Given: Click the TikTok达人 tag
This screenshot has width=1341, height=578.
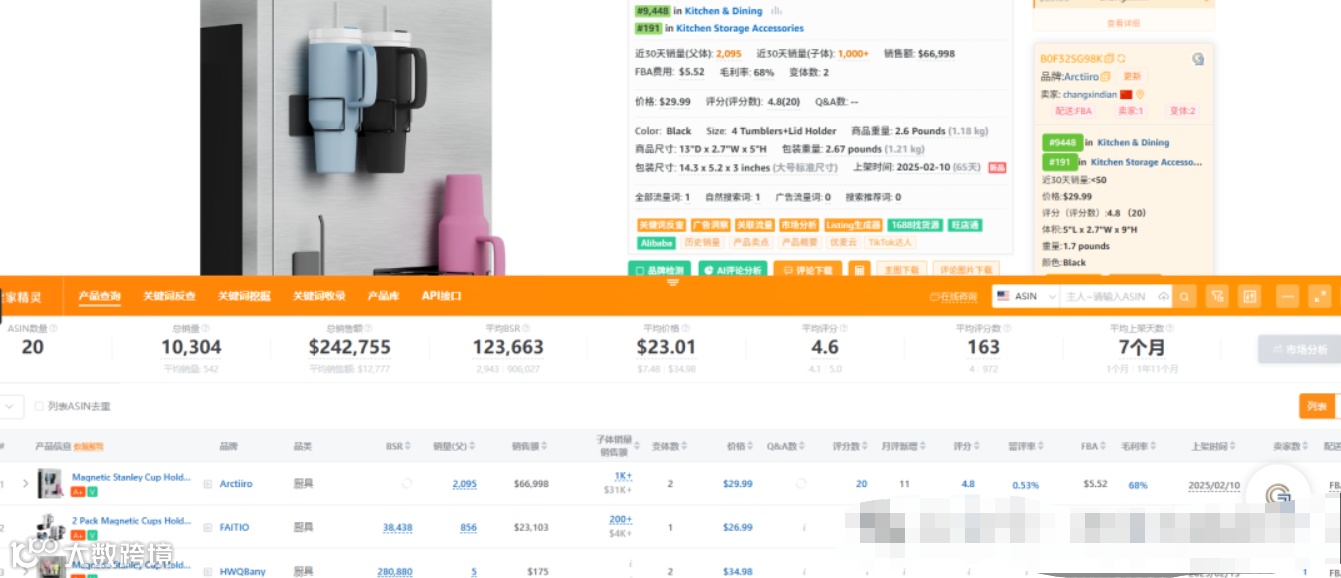Looking at the screenshot, I should [x=890, y=242].
